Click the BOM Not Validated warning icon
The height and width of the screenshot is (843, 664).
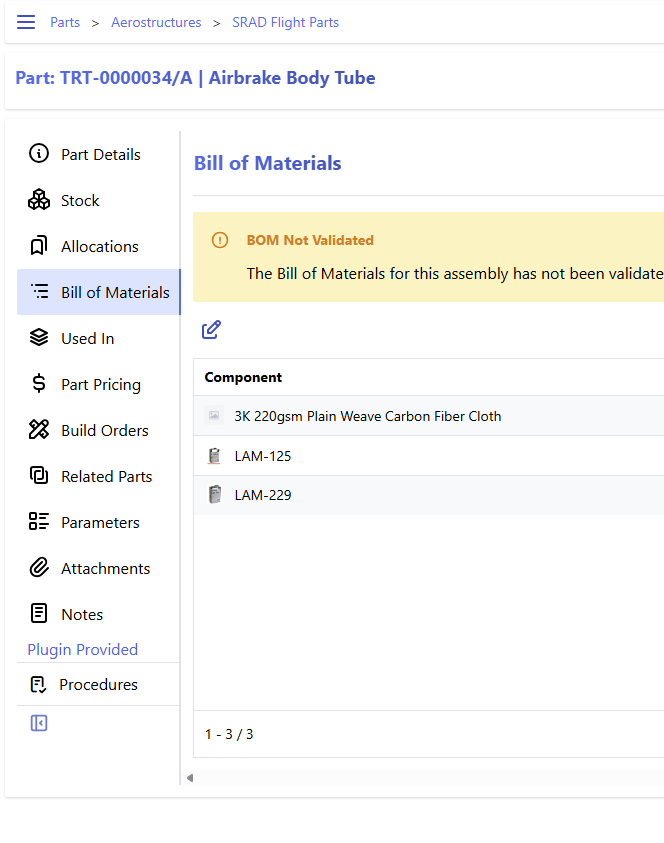tap(220, 240)
